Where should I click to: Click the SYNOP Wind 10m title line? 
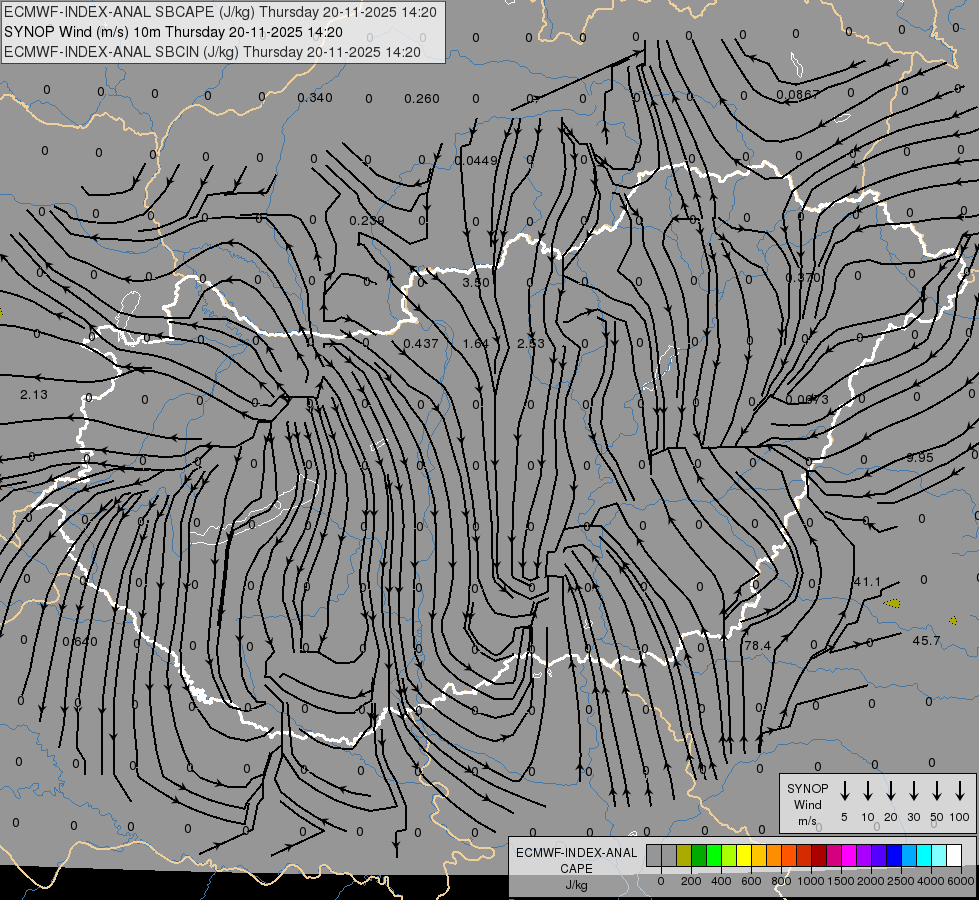click(x=174, y=32)
